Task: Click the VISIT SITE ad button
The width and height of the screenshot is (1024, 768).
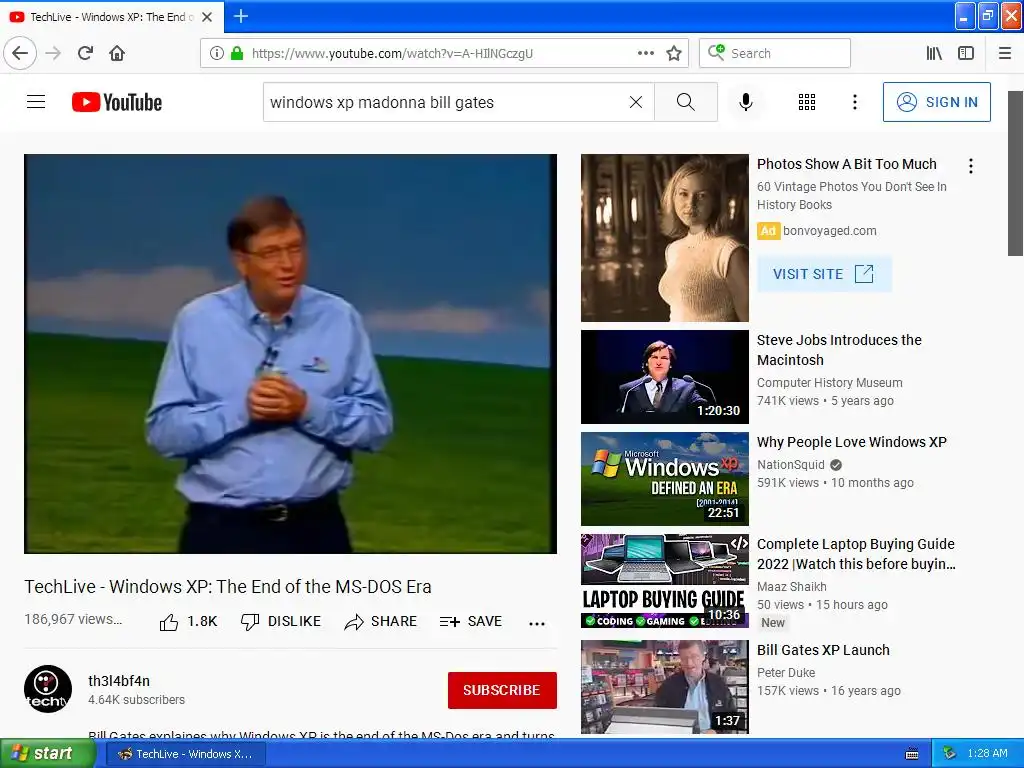Action: tap(824, 274)
